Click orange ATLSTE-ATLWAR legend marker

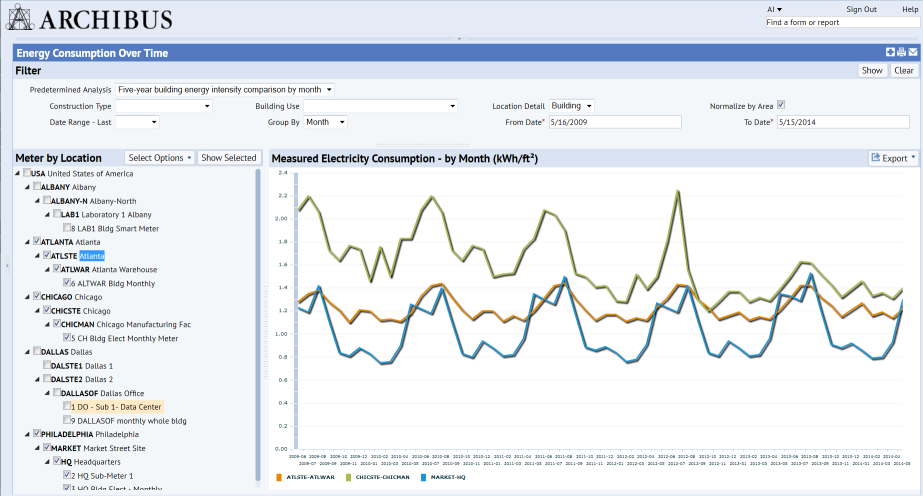[x=279, y=477]
